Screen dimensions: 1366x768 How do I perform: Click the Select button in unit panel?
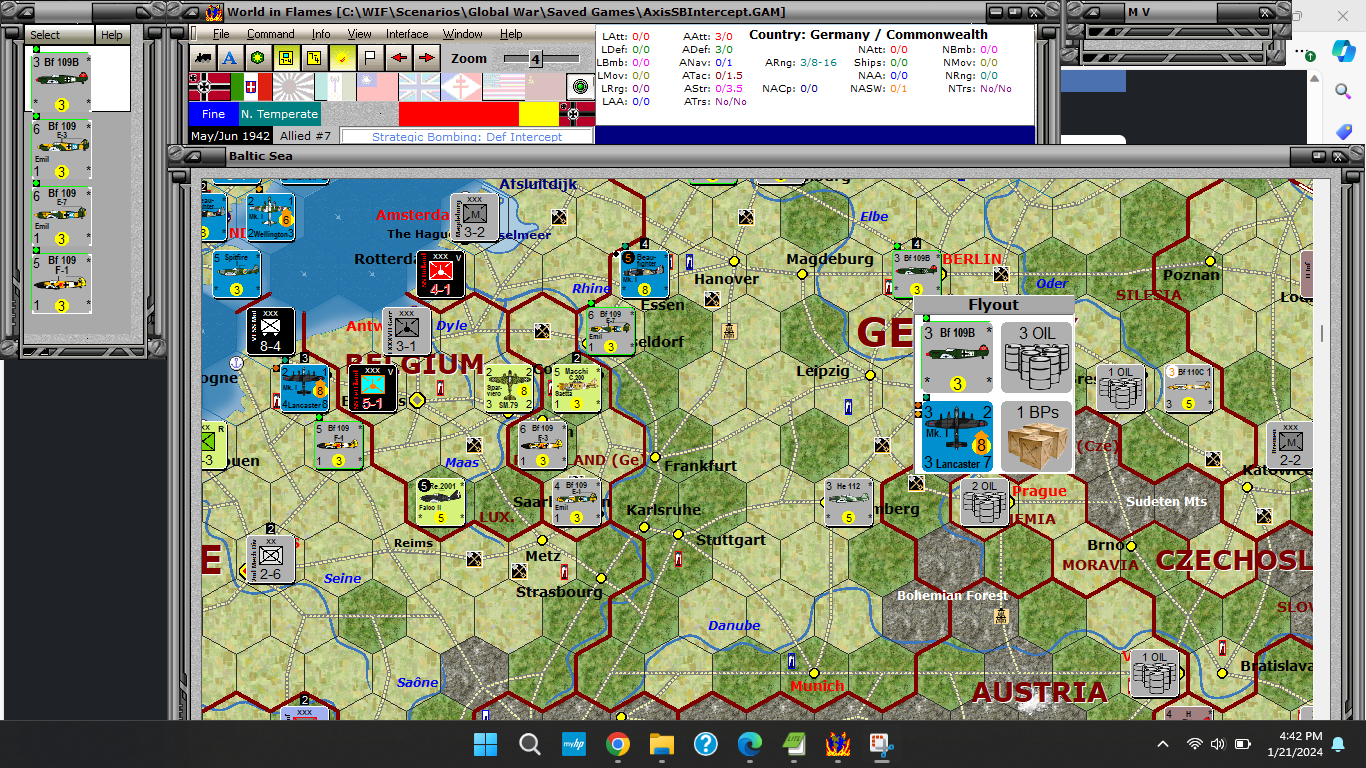(59, 35)
